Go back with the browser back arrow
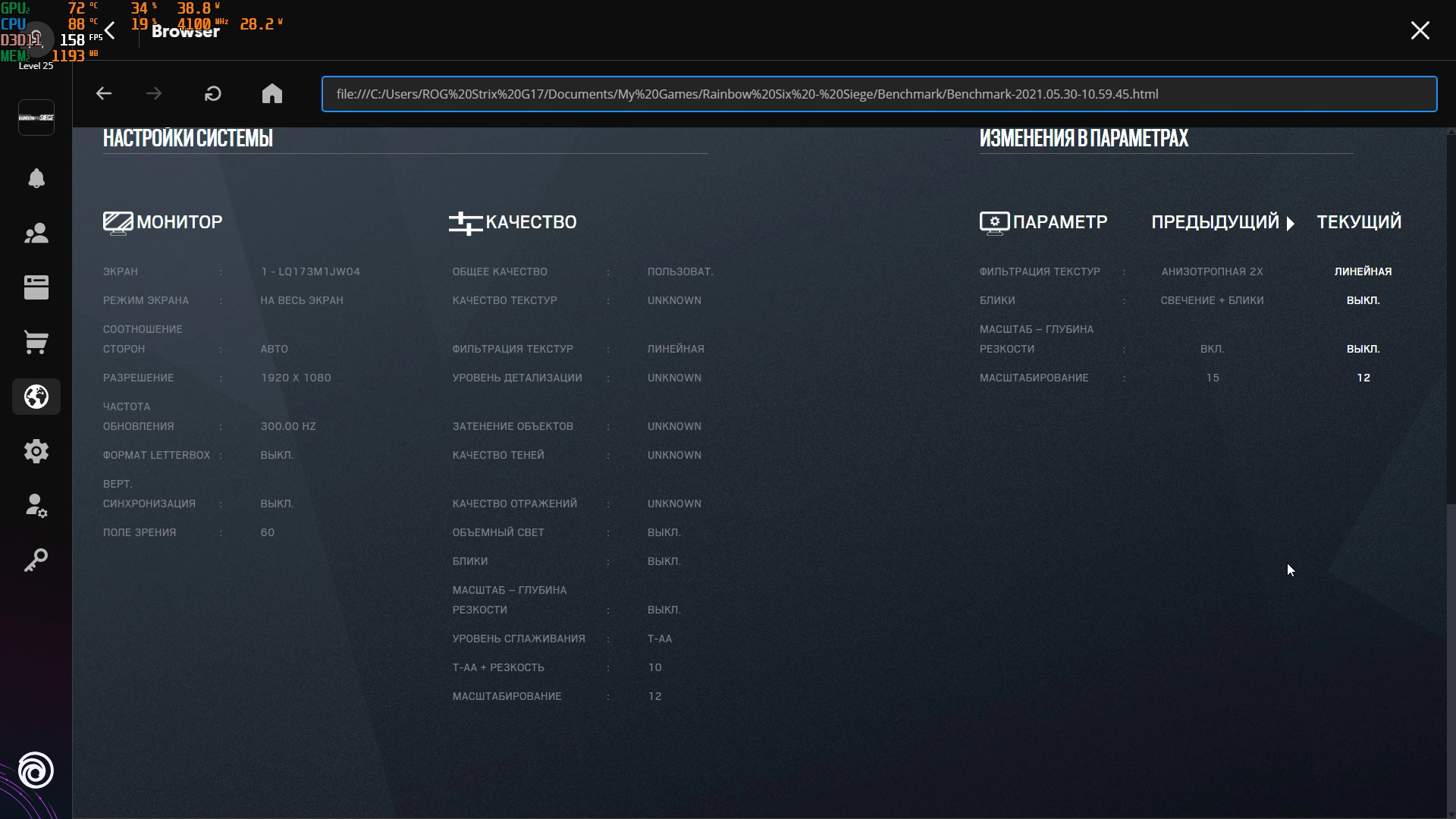1456x819 pixels. [104, 93]
